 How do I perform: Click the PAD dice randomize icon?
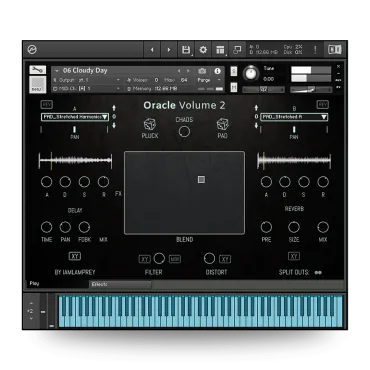222,124
